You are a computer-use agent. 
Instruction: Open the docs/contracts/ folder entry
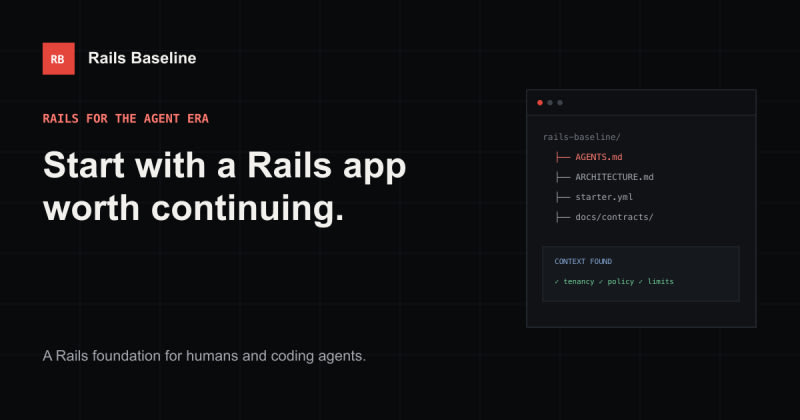click(x=614, y=217)
